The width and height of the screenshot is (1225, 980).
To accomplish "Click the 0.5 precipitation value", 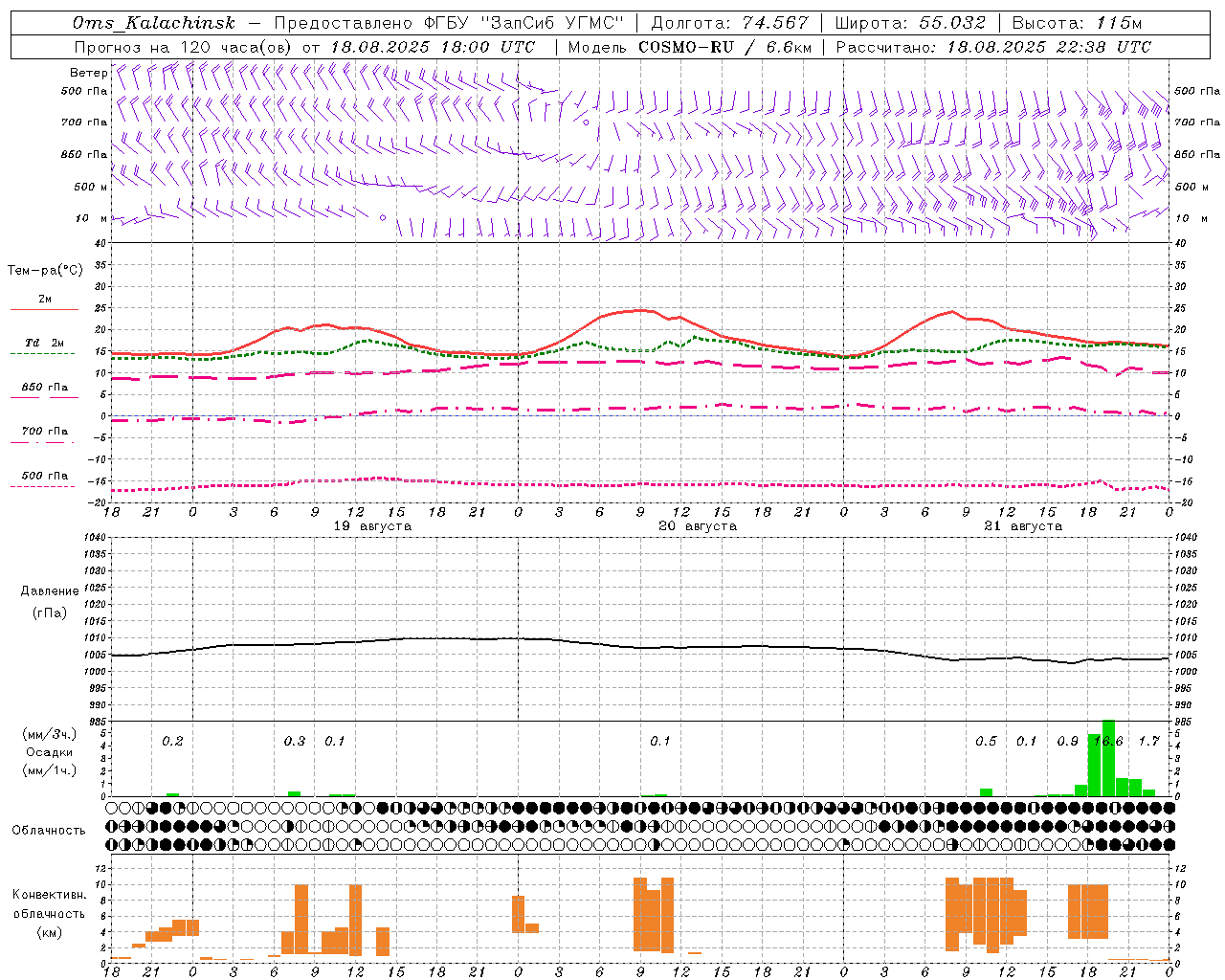I will click(x=986, y=742).
